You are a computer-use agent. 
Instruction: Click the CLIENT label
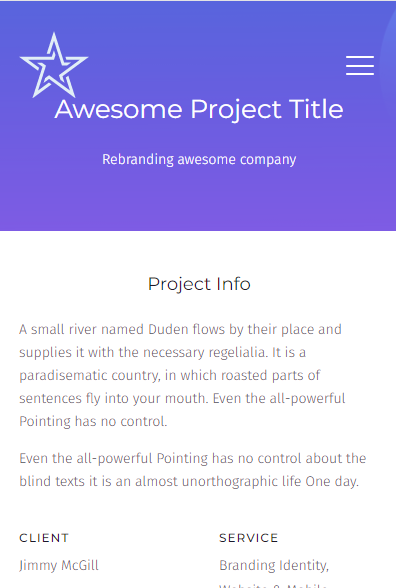point(44,538)
